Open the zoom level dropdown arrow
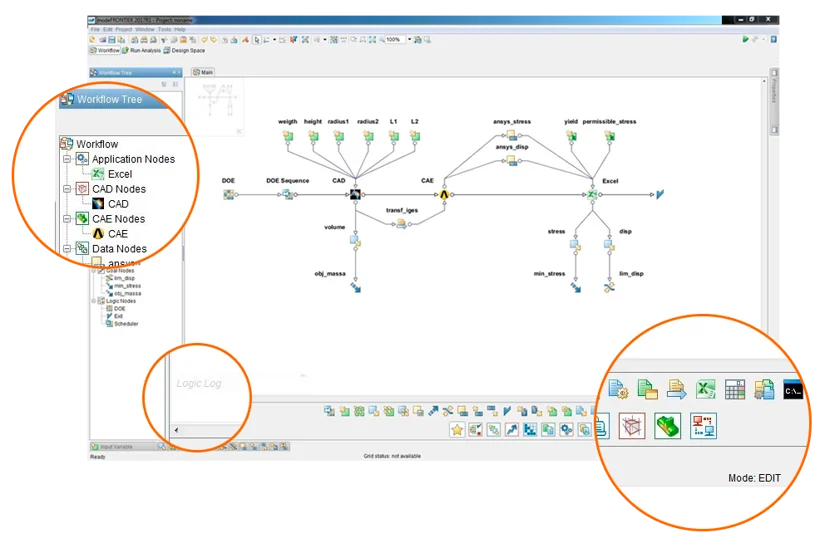The image size is (825, 548). click(x=409, y=39)
